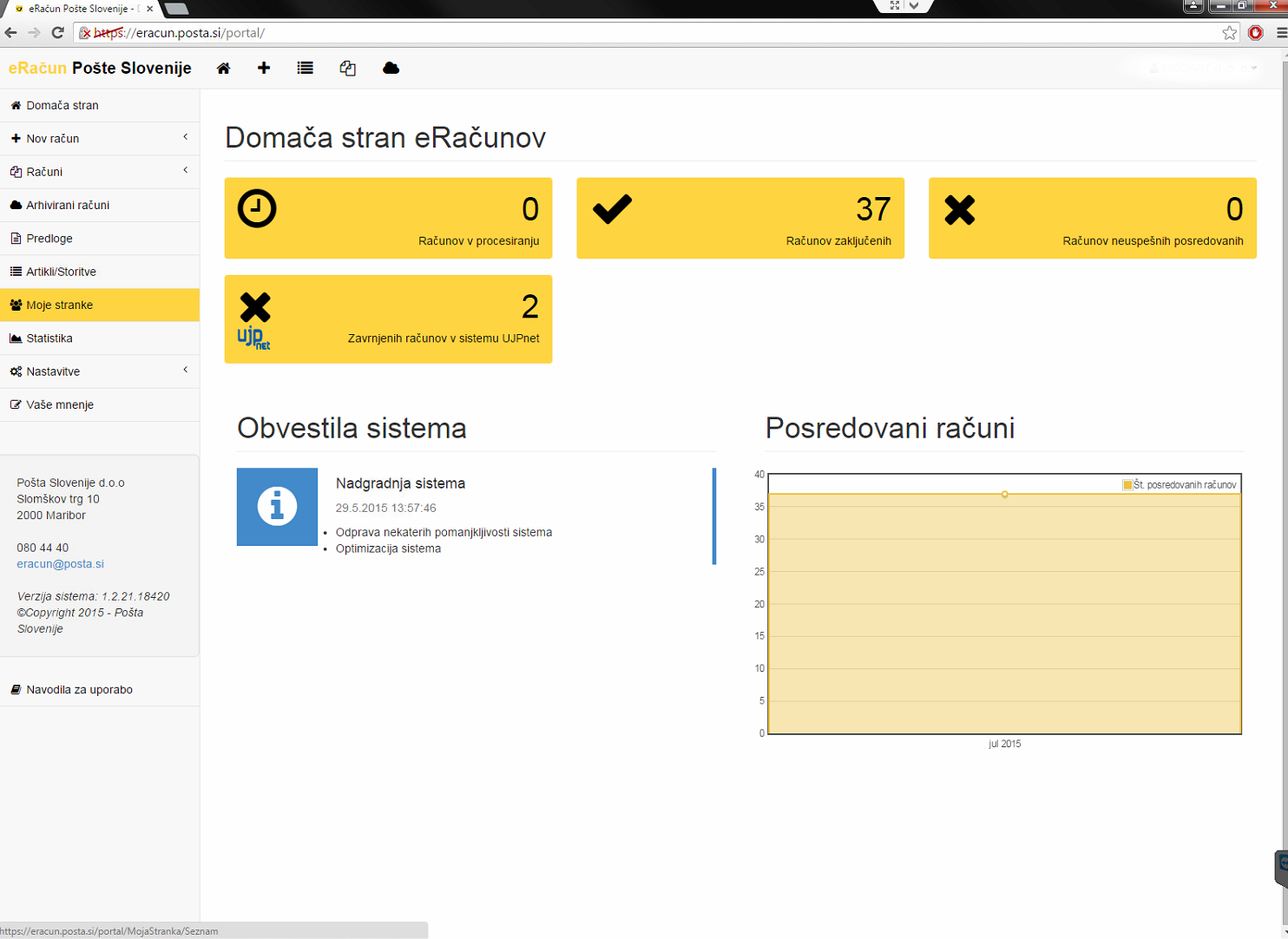
Task: Select the 'Verzija sistema: 1.2.21.18420' text
Action: (x=93, y=596)
